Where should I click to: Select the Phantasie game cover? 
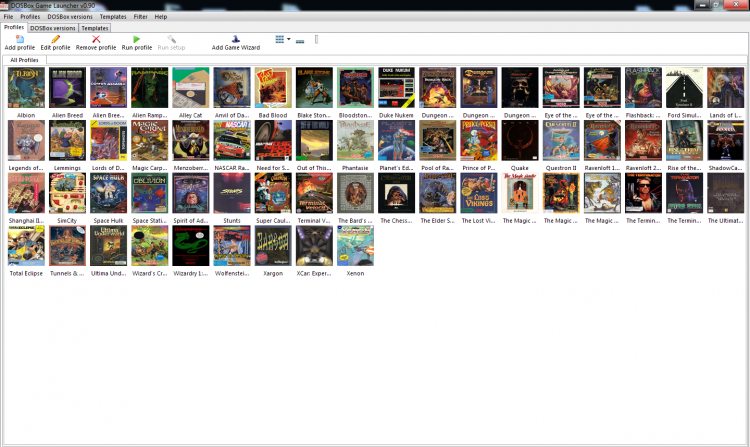point(355,140)
